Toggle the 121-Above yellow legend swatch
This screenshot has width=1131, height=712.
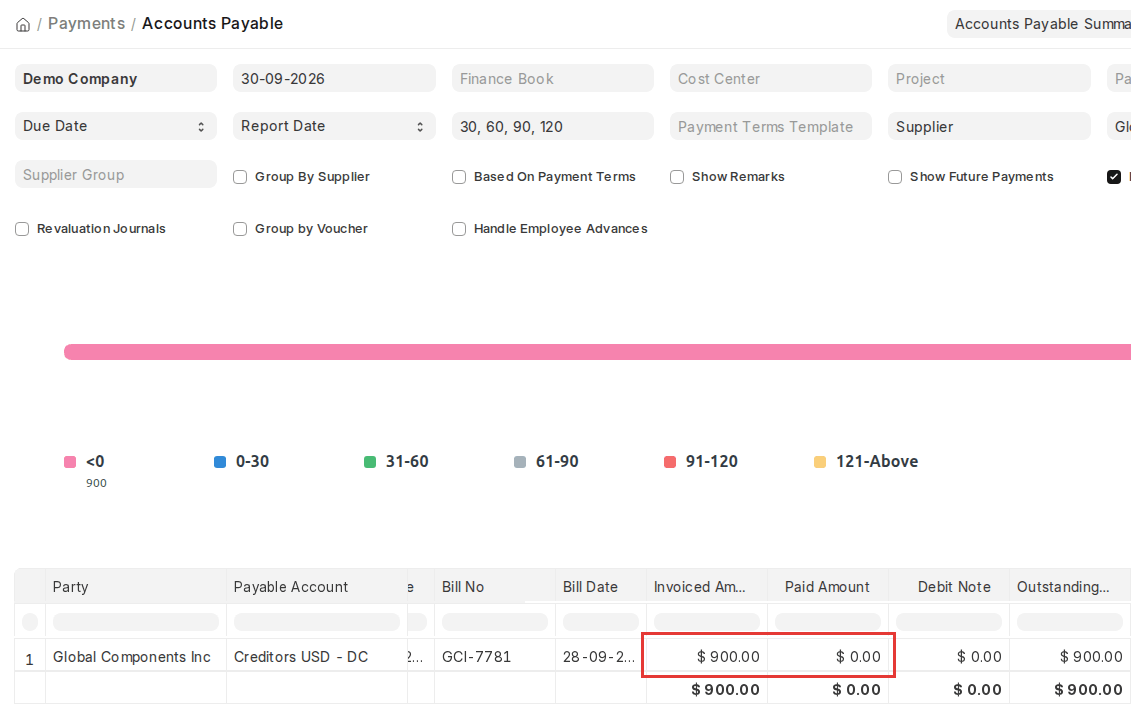pyautogui.click(x=820, y=462)
